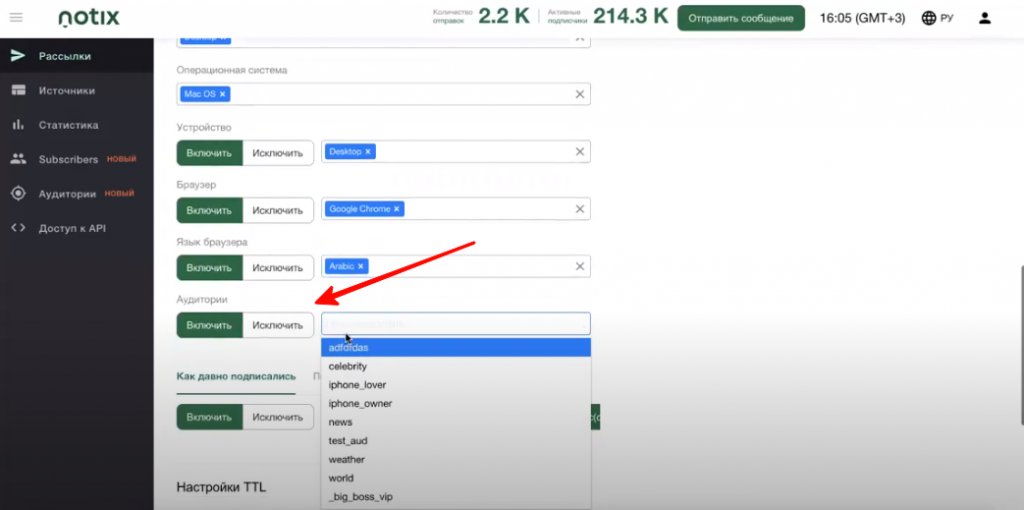Remove the Google Chrome tag
Image resolution: width=1024 pixels, height=510 pixels.
click(x=397, y=209)
